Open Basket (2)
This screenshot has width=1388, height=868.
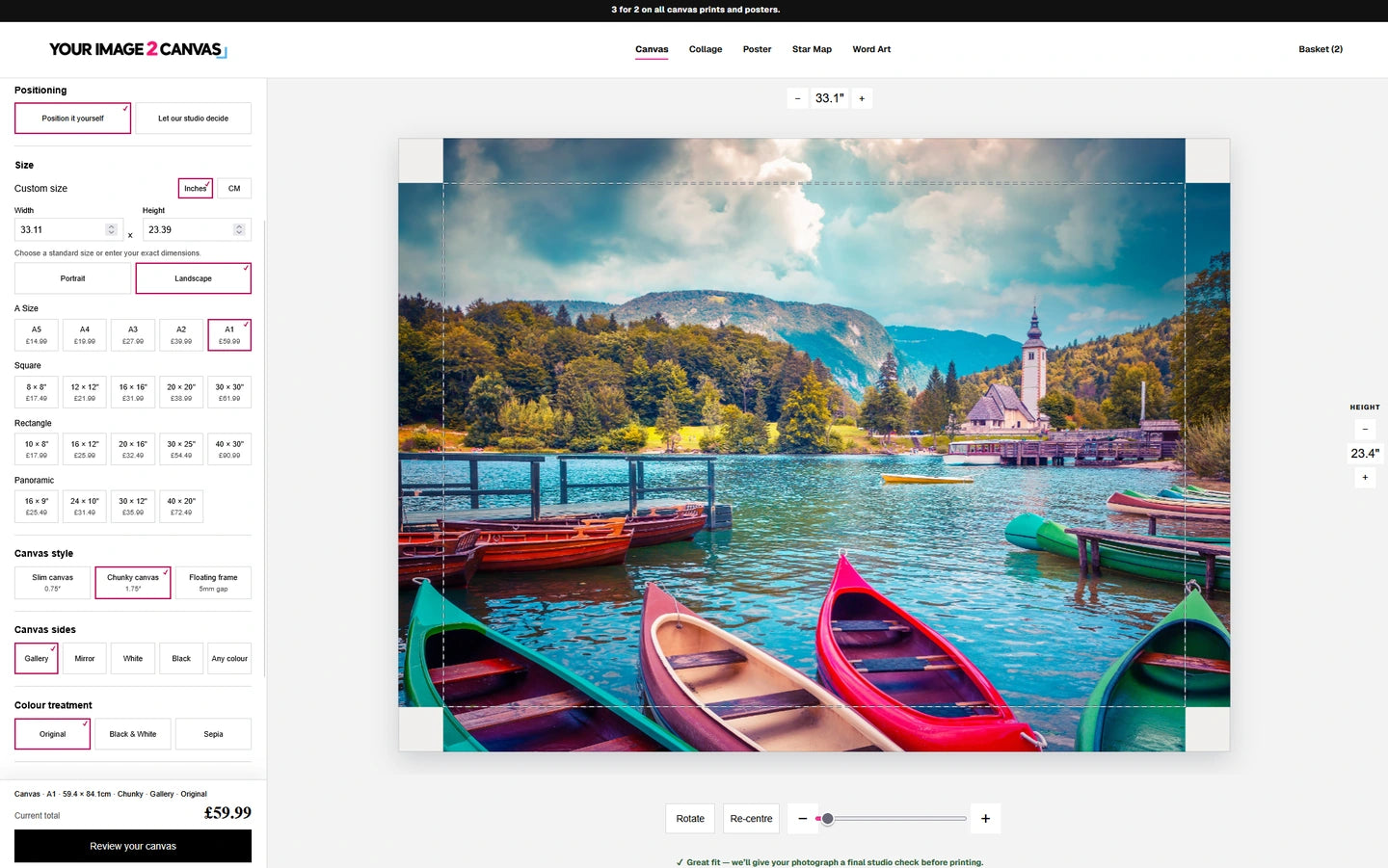click(x=1321, y=49)
